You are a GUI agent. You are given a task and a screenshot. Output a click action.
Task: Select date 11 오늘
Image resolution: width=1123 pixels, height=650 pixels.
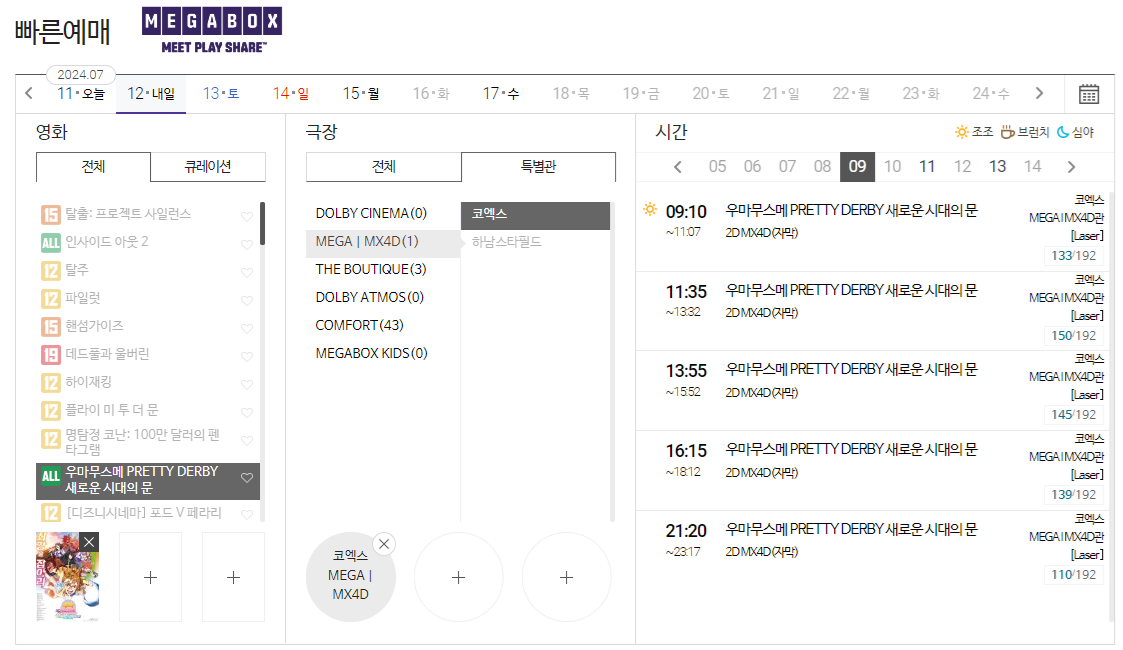(81, 94)
